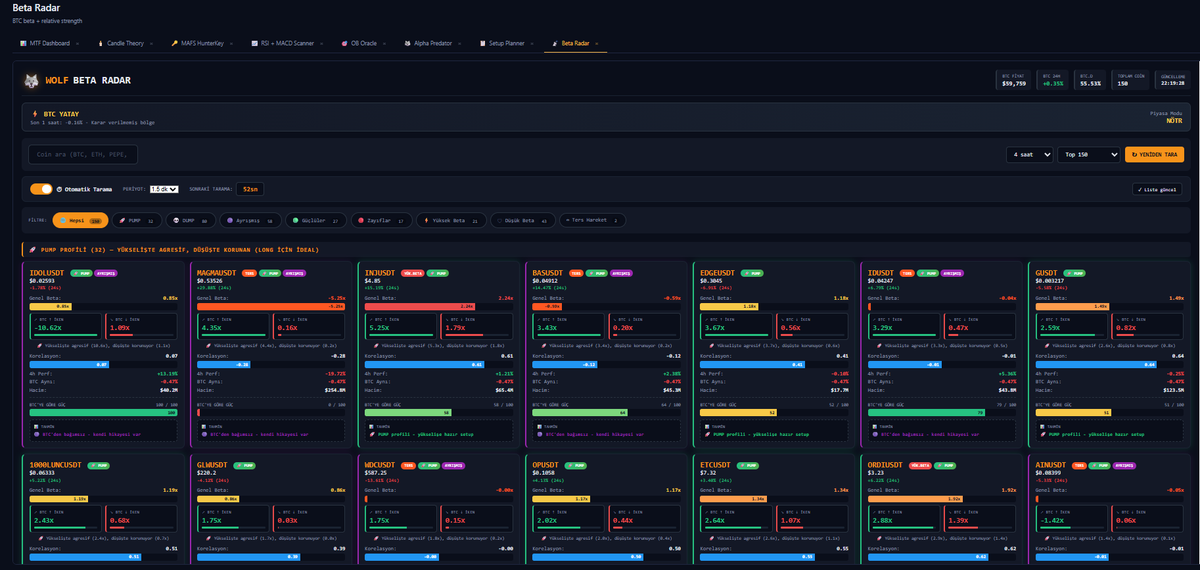This screenshot has width=1200, height=570.
Task: Close the MAFS HunterKey tab
Action: tap(231, 44)
